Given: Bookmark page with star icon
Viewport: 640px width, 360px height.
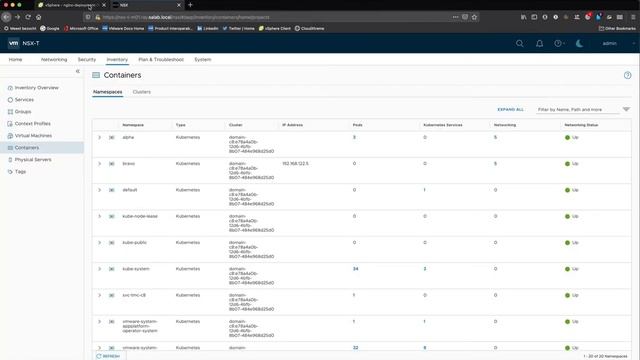Looking at the screenshot, I should (x=474, y=17).
